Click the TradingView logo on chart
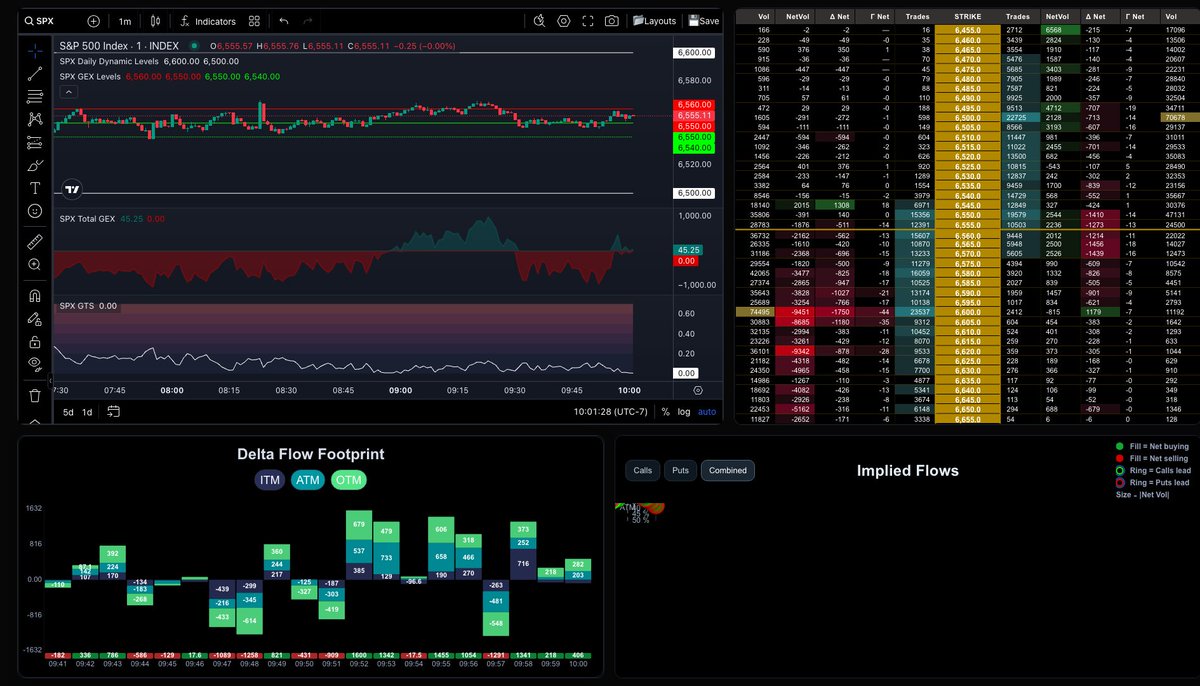 pyautogui.click(x=72, y=189)
